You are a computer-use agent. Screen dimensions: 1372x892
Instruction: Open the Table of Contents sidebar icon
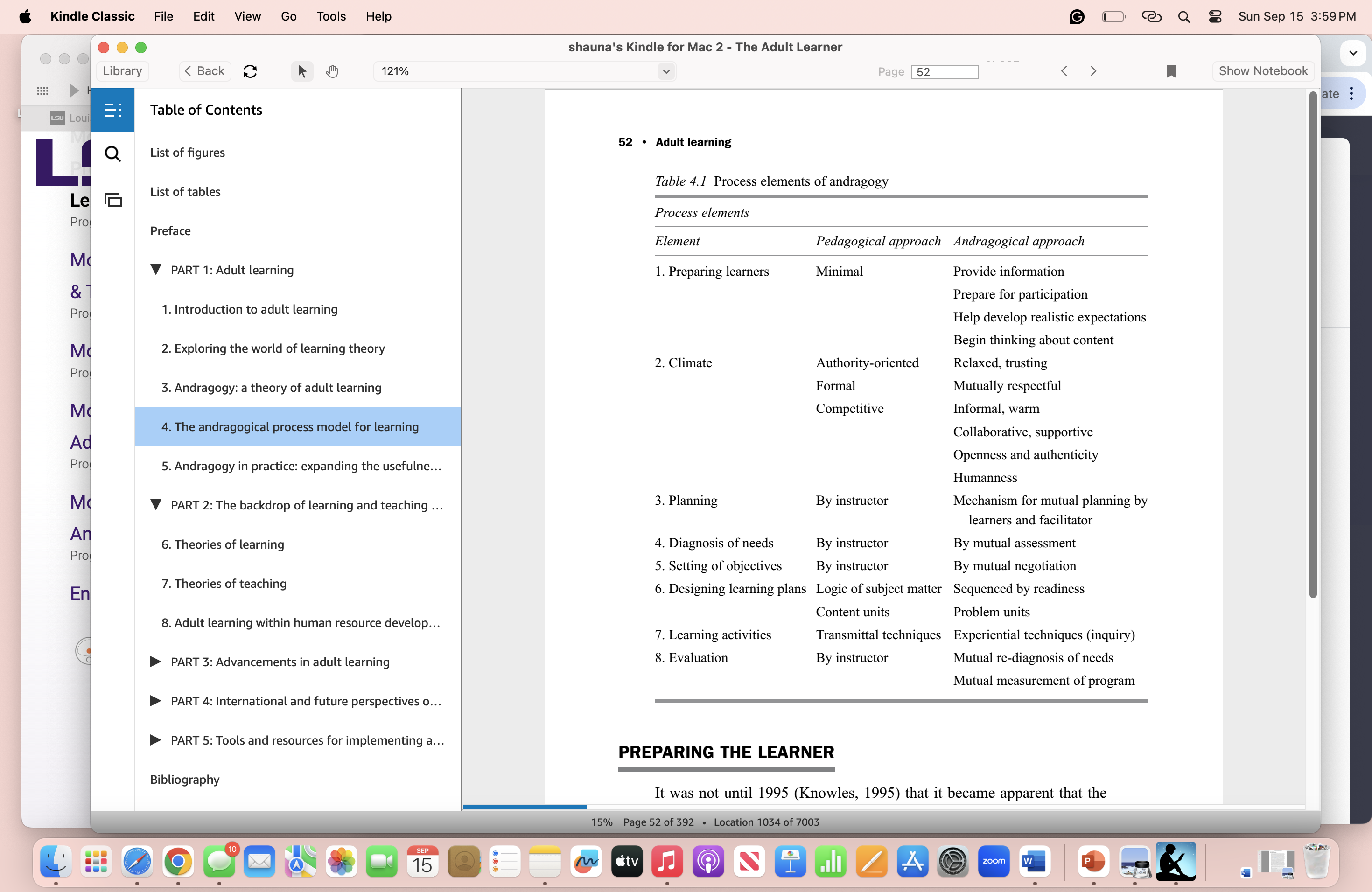tap(112, 110)
